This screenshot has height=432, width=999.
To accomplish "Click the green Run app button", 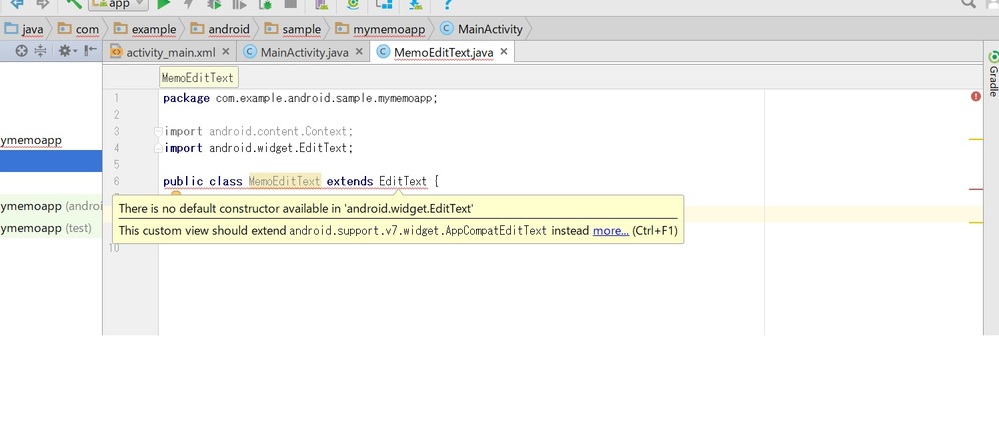I will pos(163,5).
